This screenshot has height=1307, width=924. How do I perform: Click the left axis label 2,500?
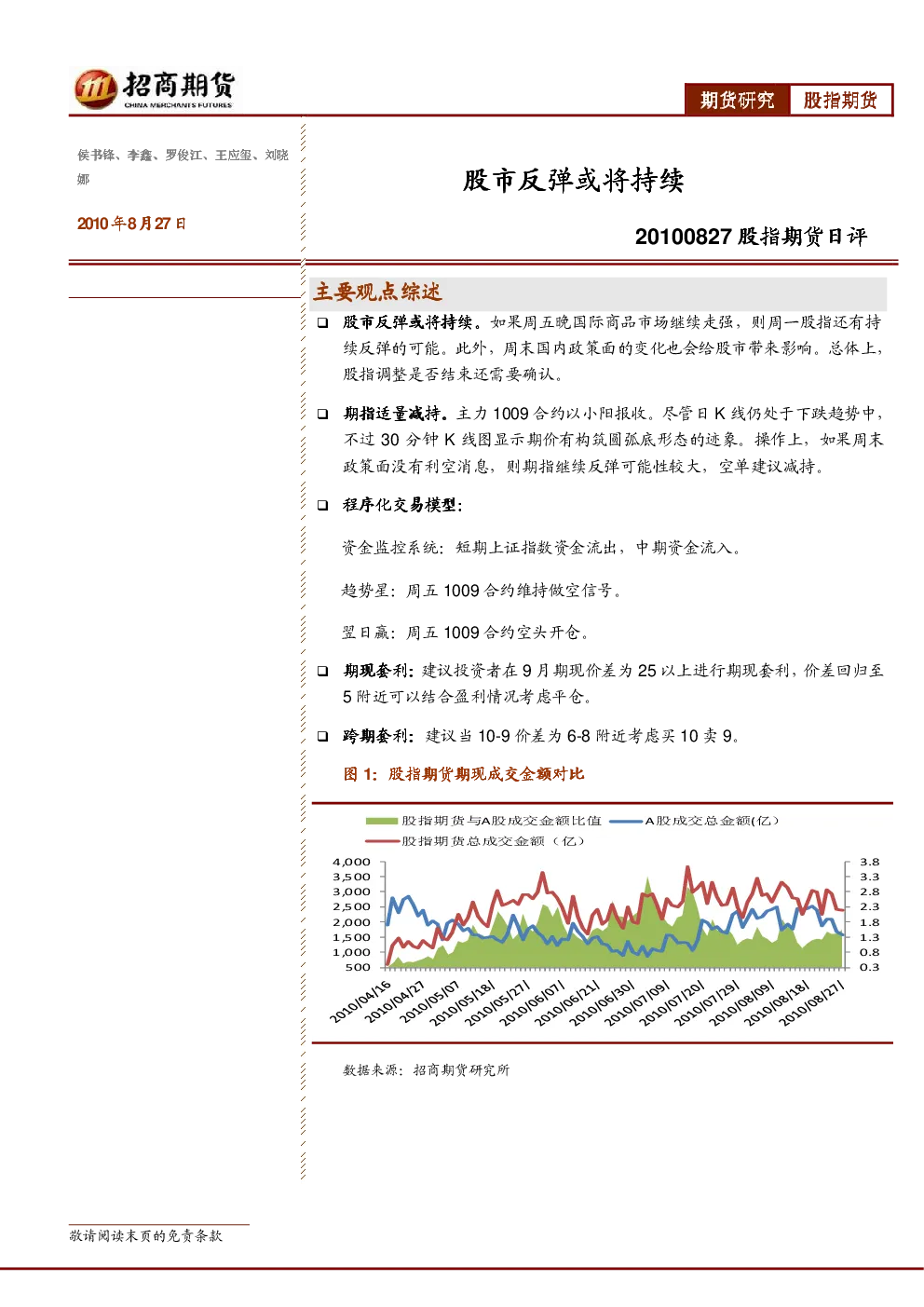click(352, 907)
